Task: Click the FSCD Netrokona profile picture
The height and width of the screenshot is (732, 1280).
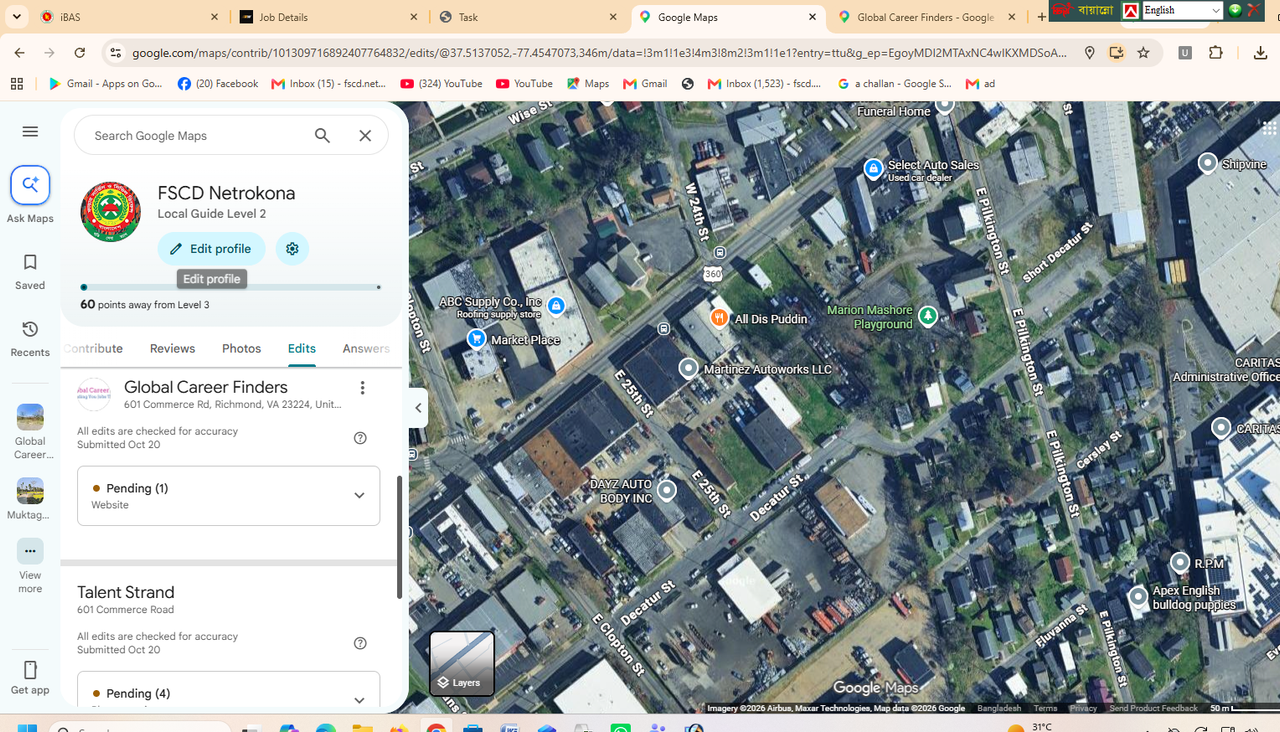Action: pyautogui.click(x=110, y=212)
